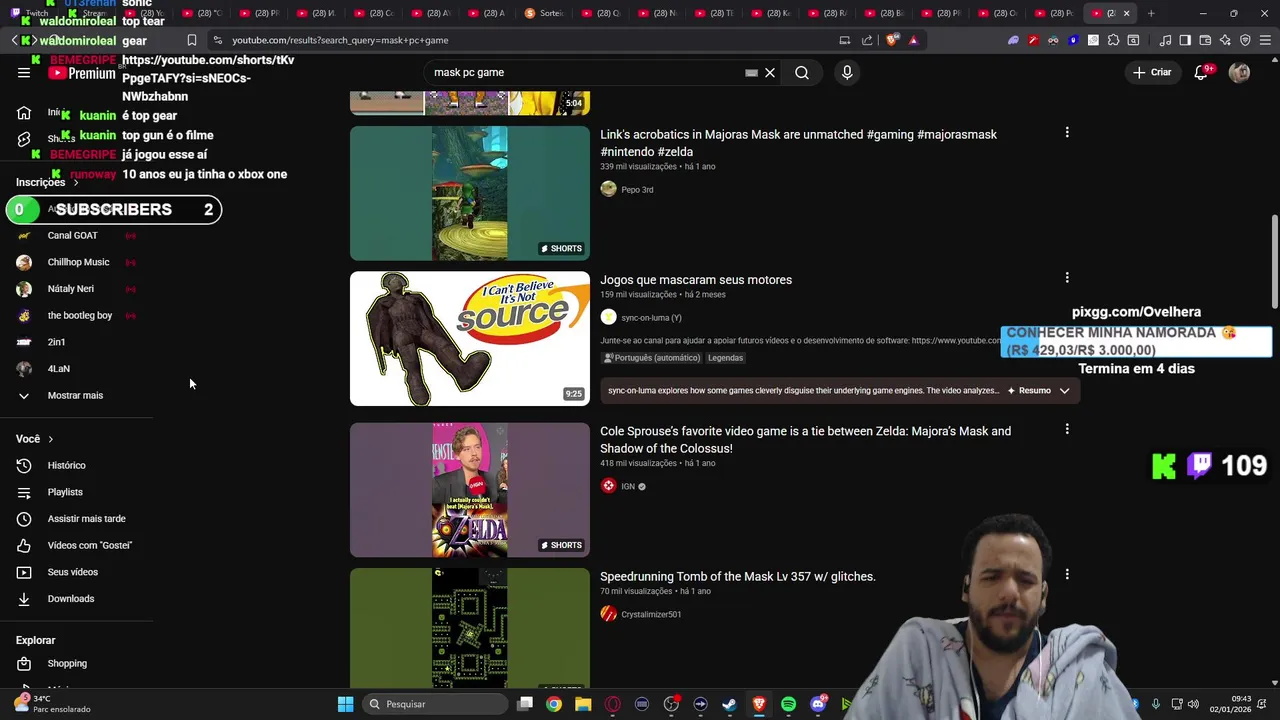Open the Você section chevron
This screenshot has width=1280, height=720.
pyautogui.click(x=50, y=439)
